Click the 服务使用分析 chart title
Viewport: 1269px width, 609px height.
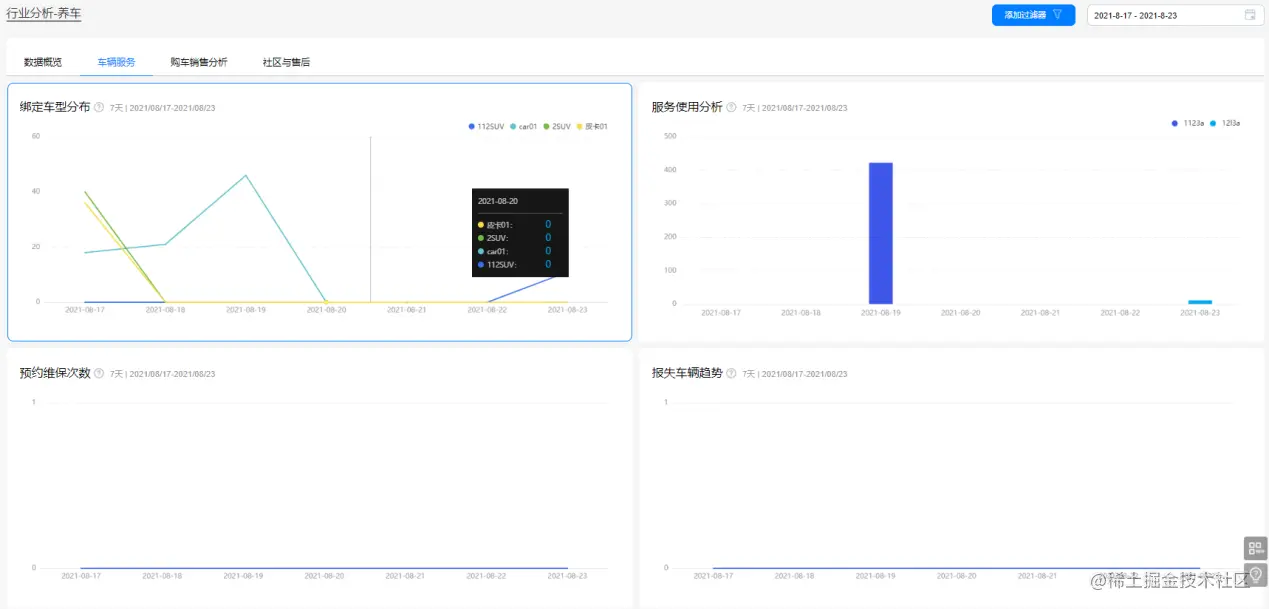coord(687,107)
